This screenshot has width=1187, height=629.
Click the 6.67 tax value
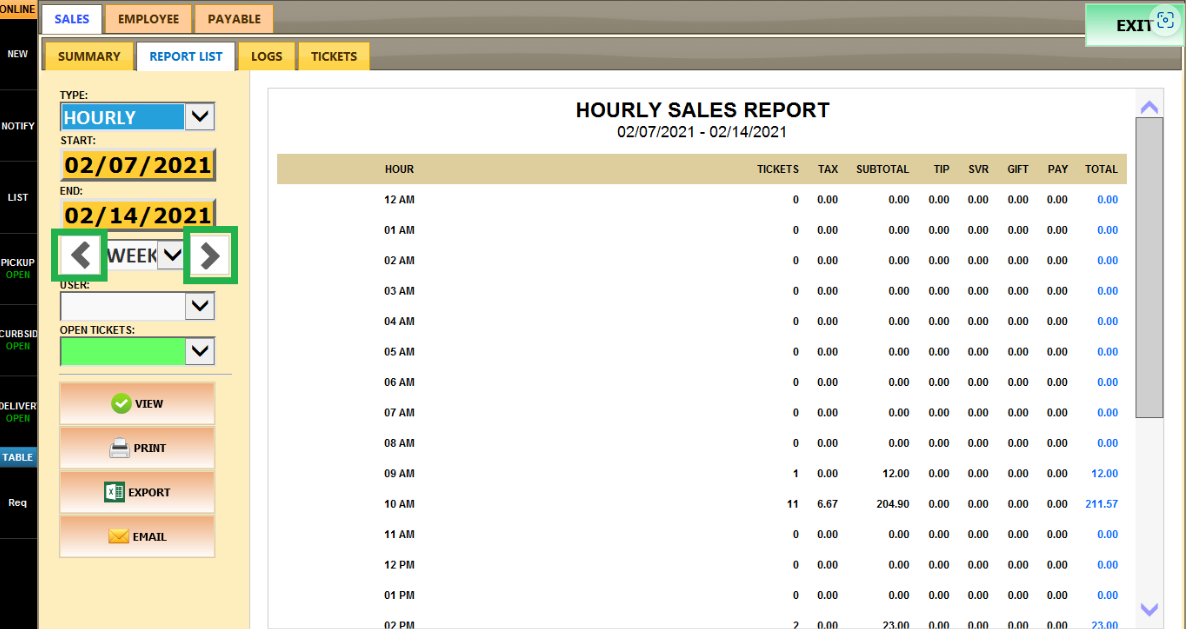pos(827,504)
